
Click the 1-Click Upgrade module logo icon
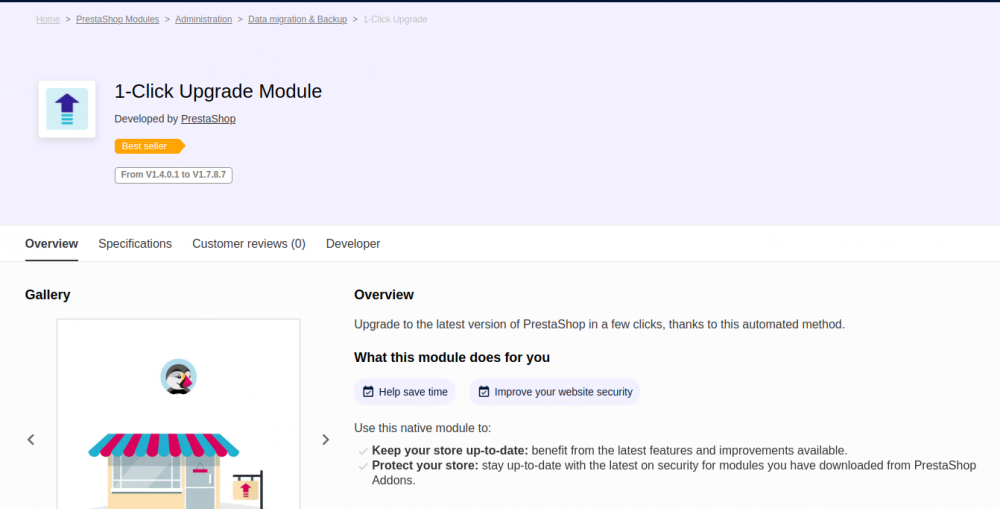click(67, 109)
